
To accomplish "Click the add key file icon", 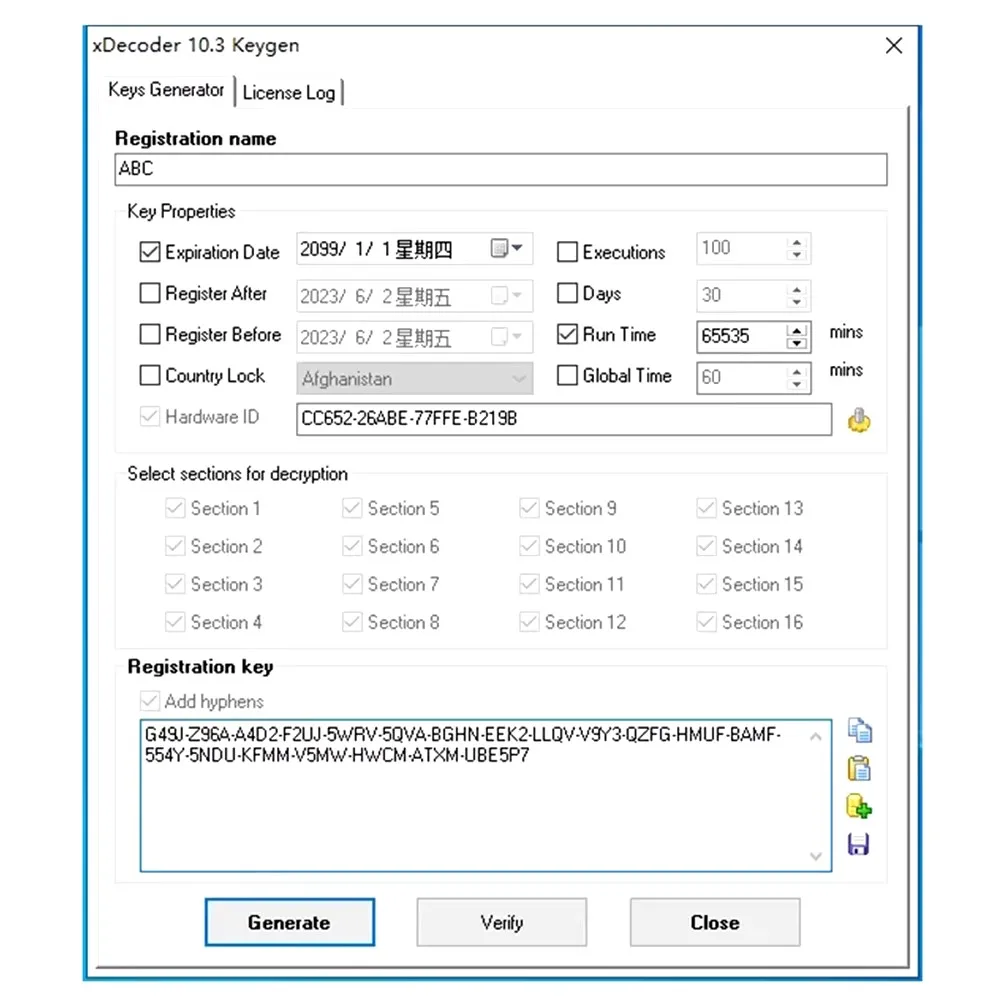I will [858, 806].
